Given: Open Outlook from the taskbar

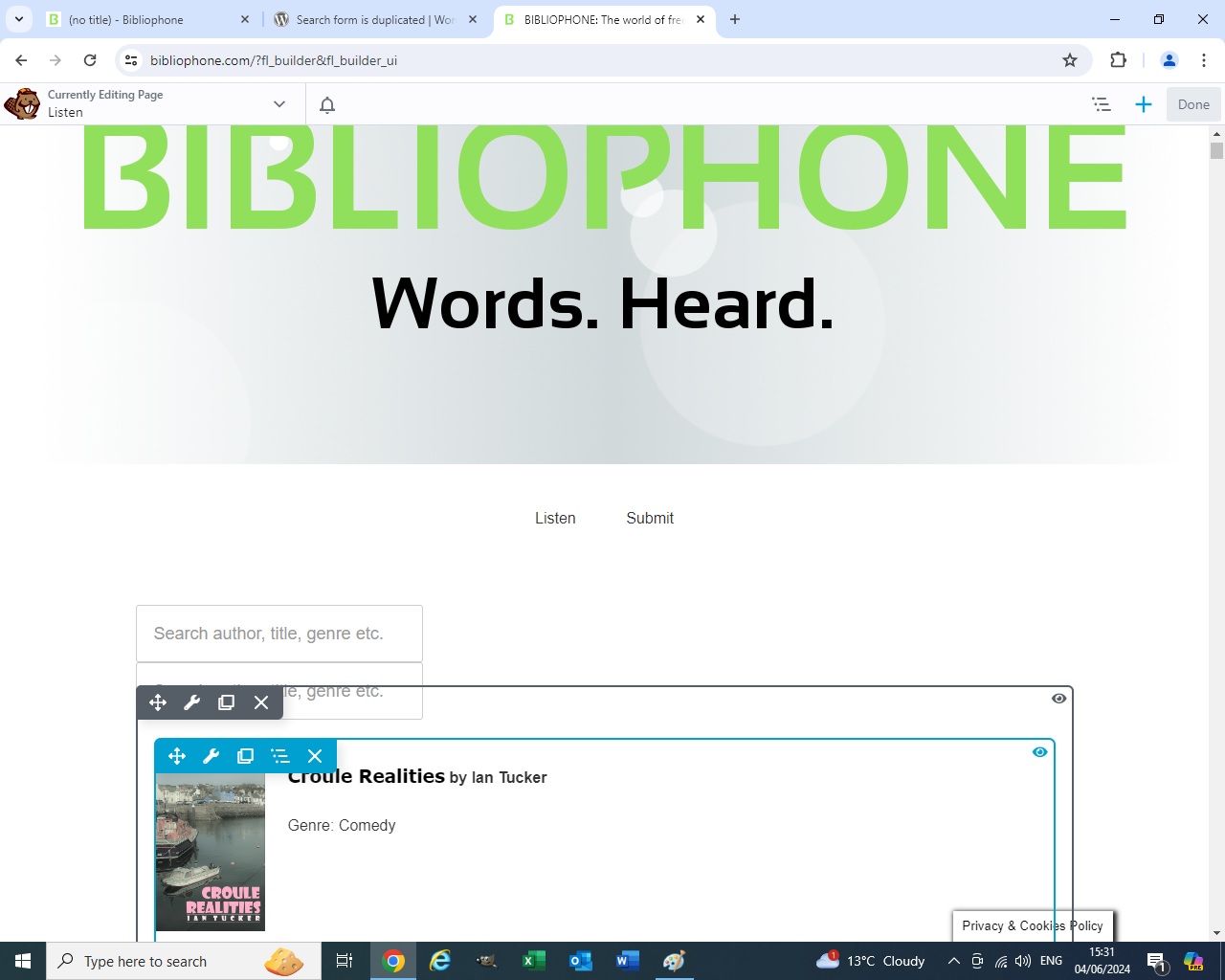Looking at the screenshot, I should point(581,961).
